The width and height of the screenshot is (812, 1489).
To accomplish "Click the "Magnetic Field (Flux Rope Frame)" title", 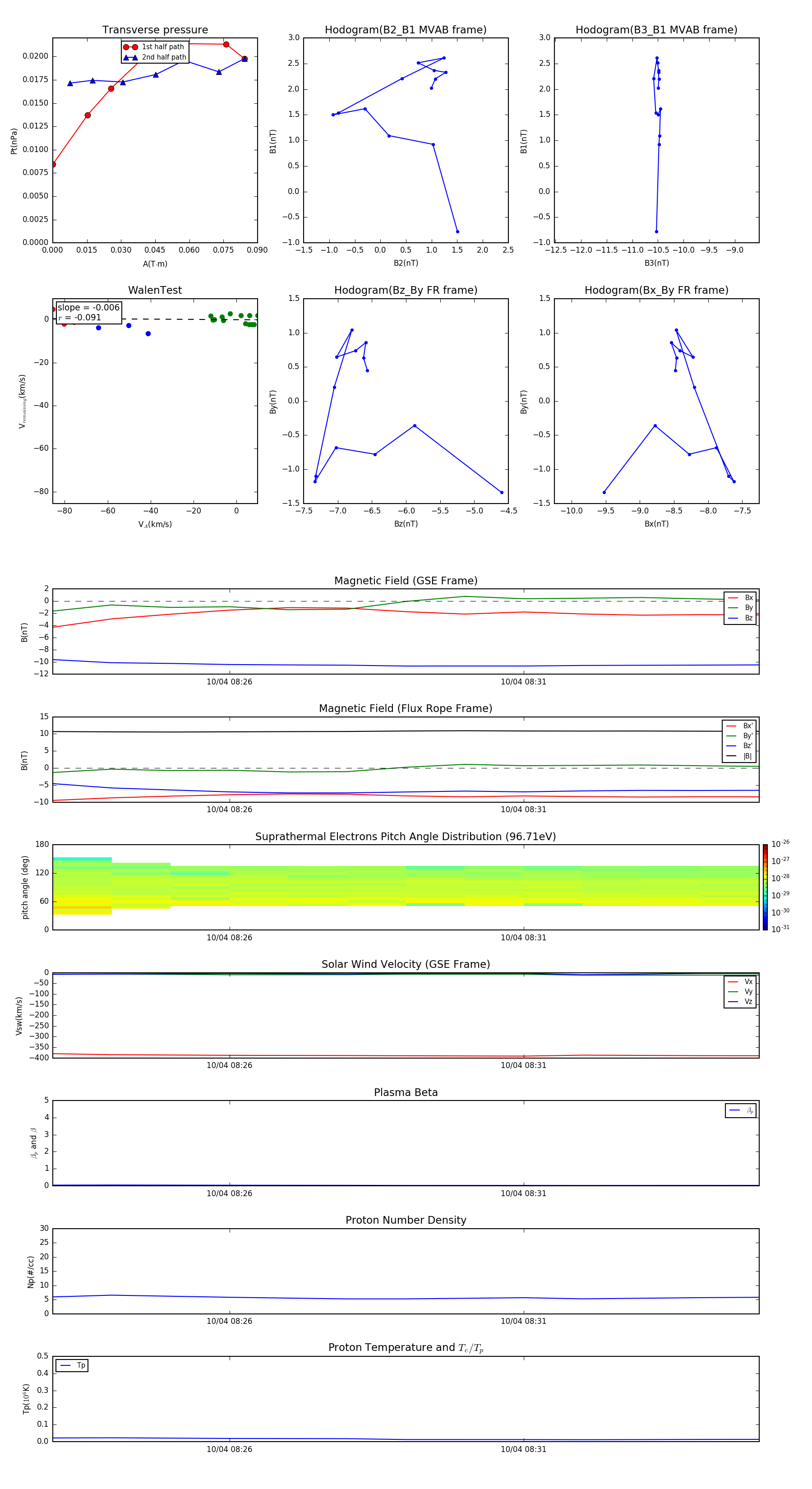I will (406, 709).
